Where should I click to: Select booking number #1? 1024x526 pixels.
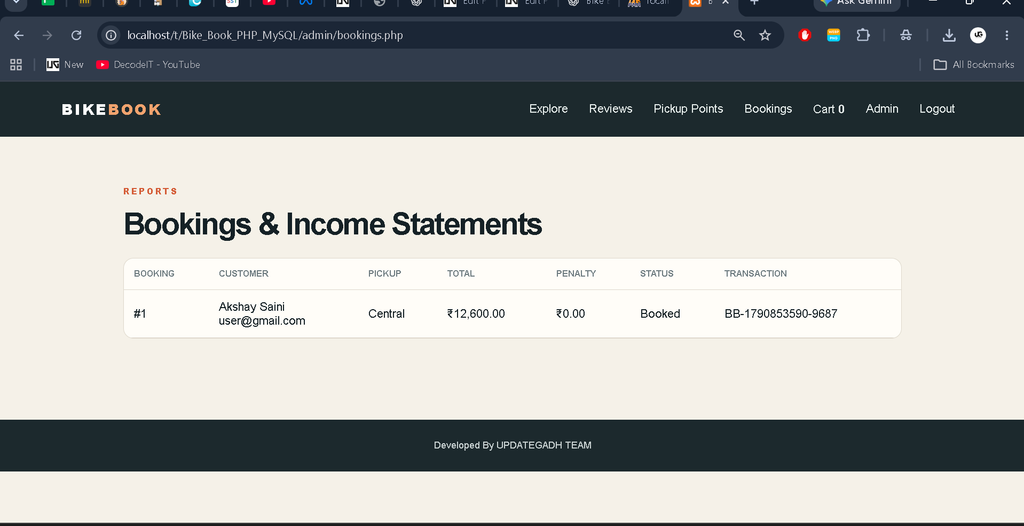pos(140,314)
